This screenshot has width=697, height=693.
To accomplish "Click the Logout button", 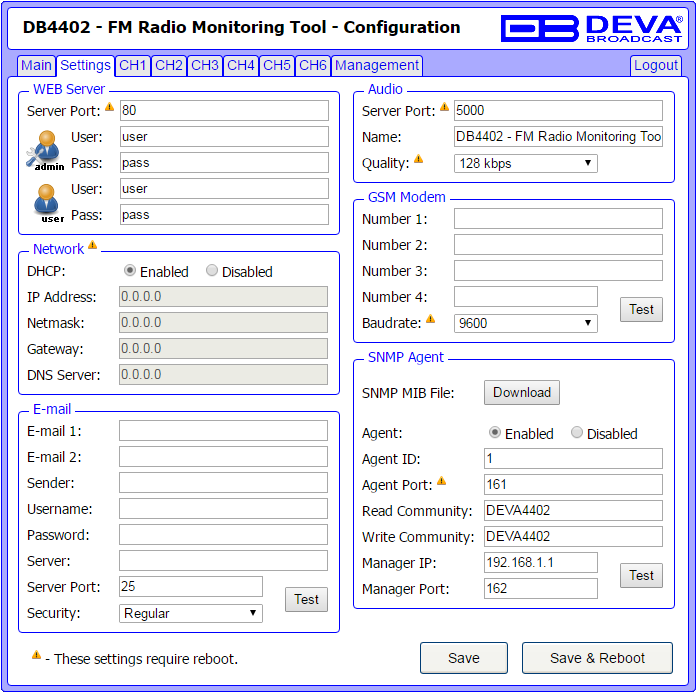I will [656, 65].
